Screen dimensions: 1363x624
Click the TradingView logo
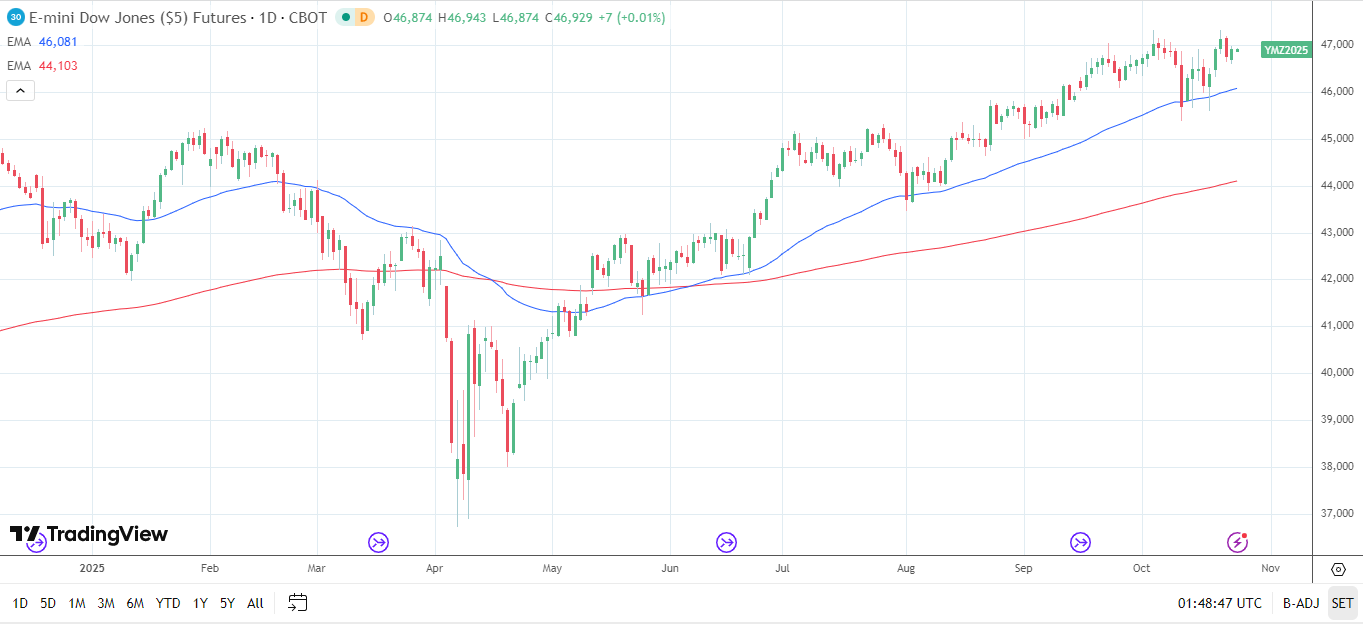[88, 534]
